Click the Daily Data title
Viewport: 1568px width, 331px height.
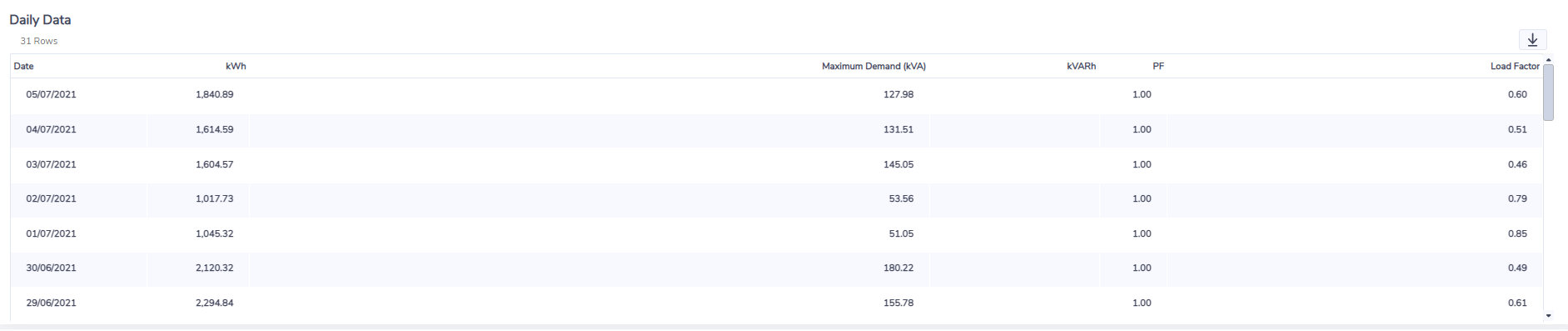pyautogui.click(x=40, y=20)
